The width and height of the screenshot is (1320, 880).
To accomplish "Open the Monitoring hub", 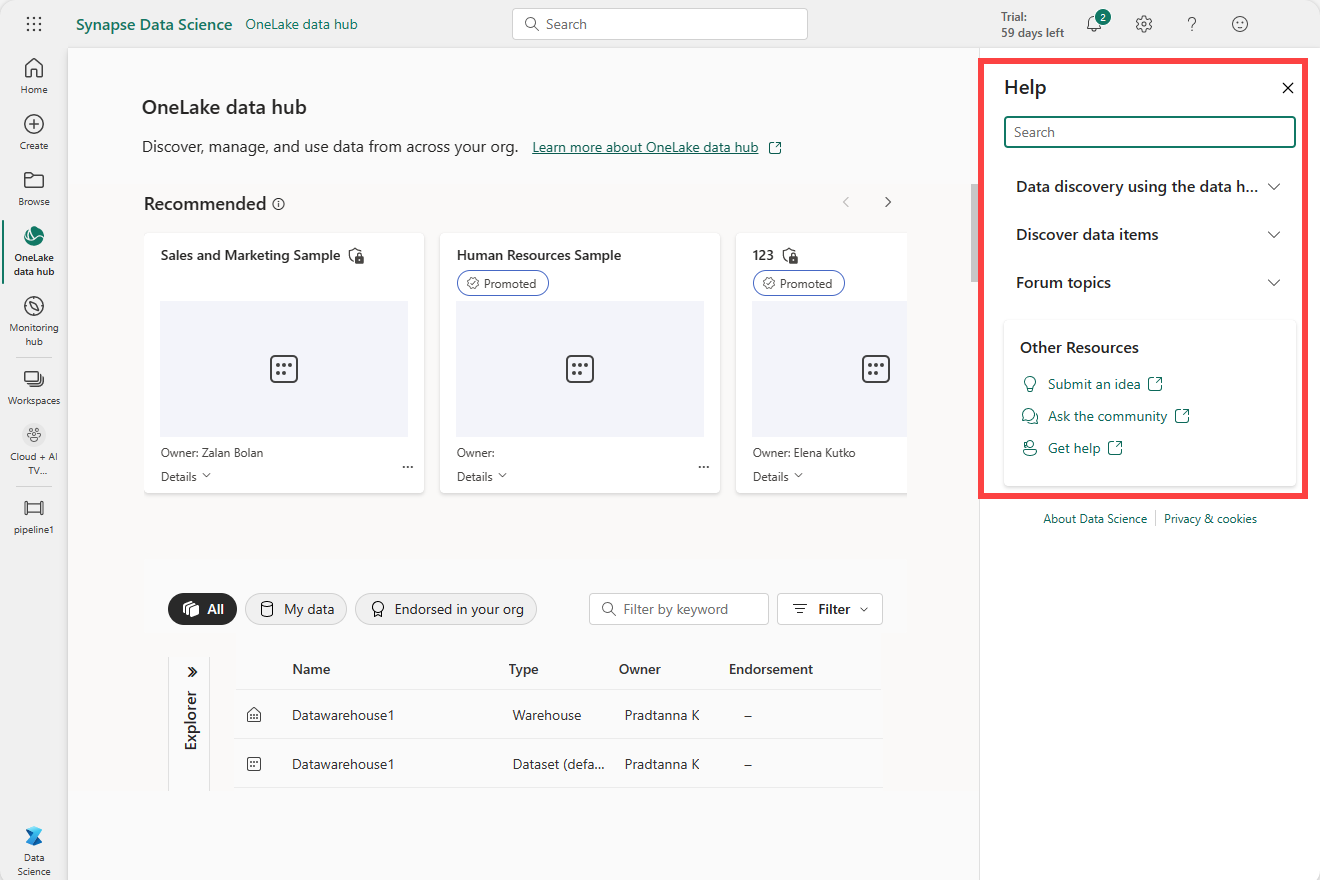I will 34,321.
